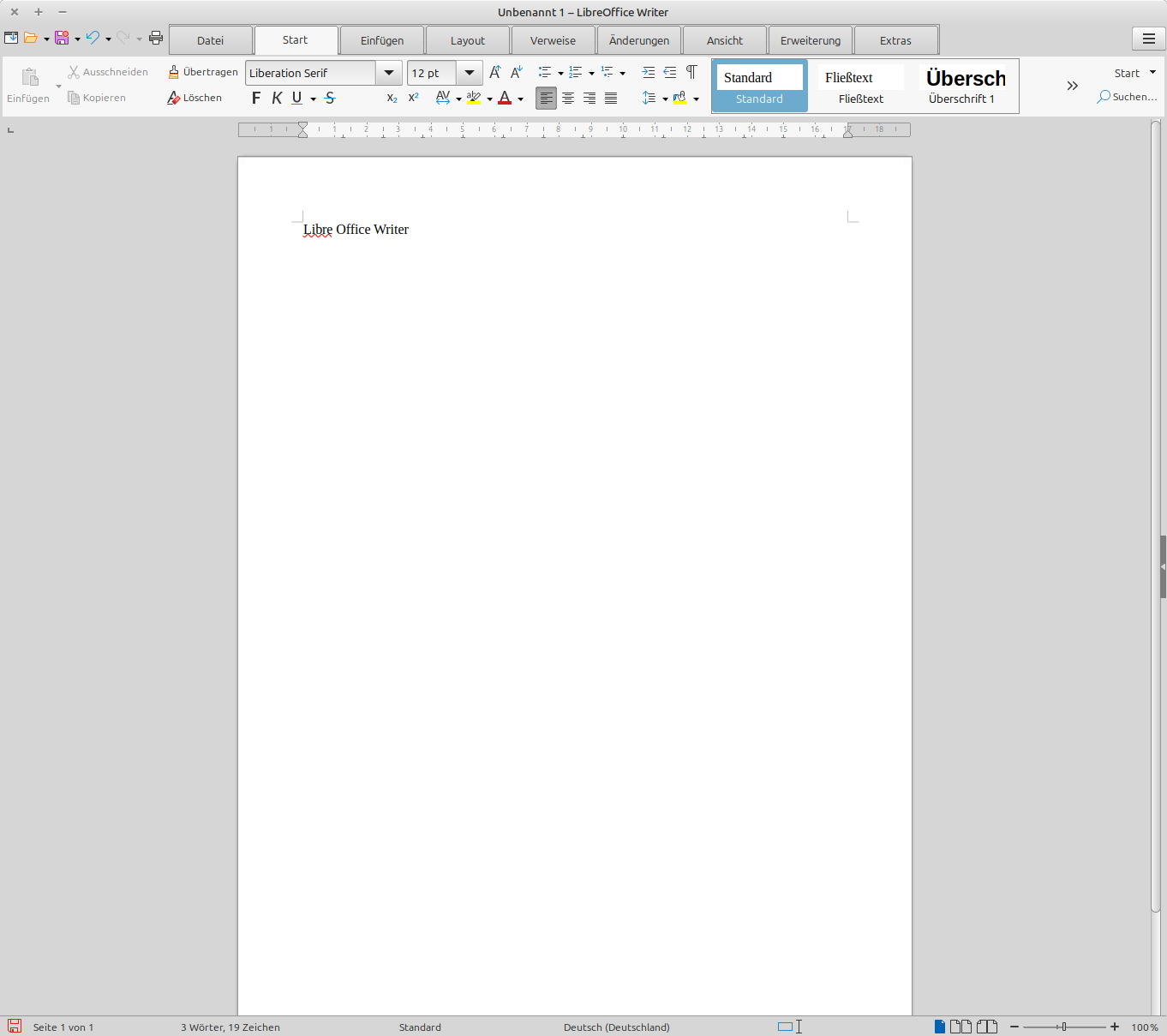1167x1036 pixels.
Task: Open highlighting color dropdown arrow
Action: [x=489, y=99]
